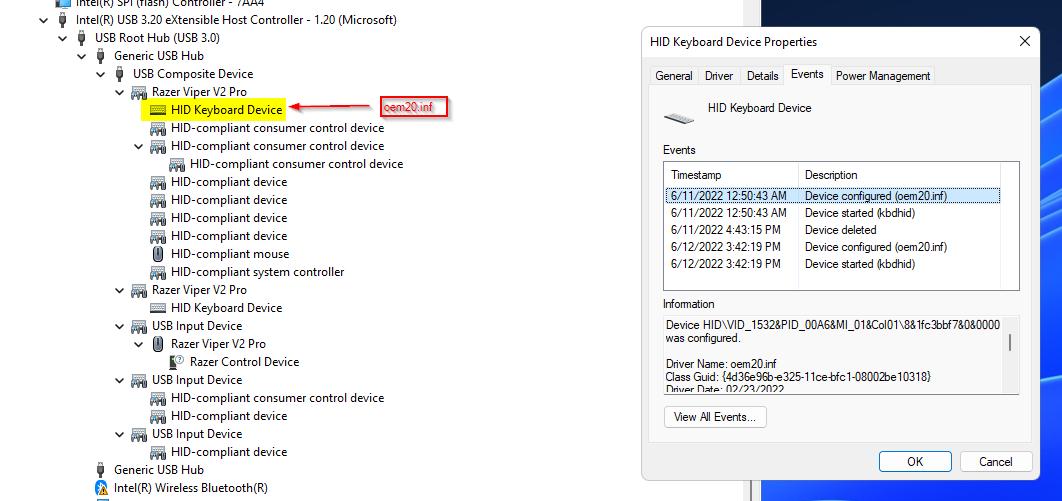Click Intel Wireless Bluetooth icon
Screen dimensions: 1062x501
101,488
